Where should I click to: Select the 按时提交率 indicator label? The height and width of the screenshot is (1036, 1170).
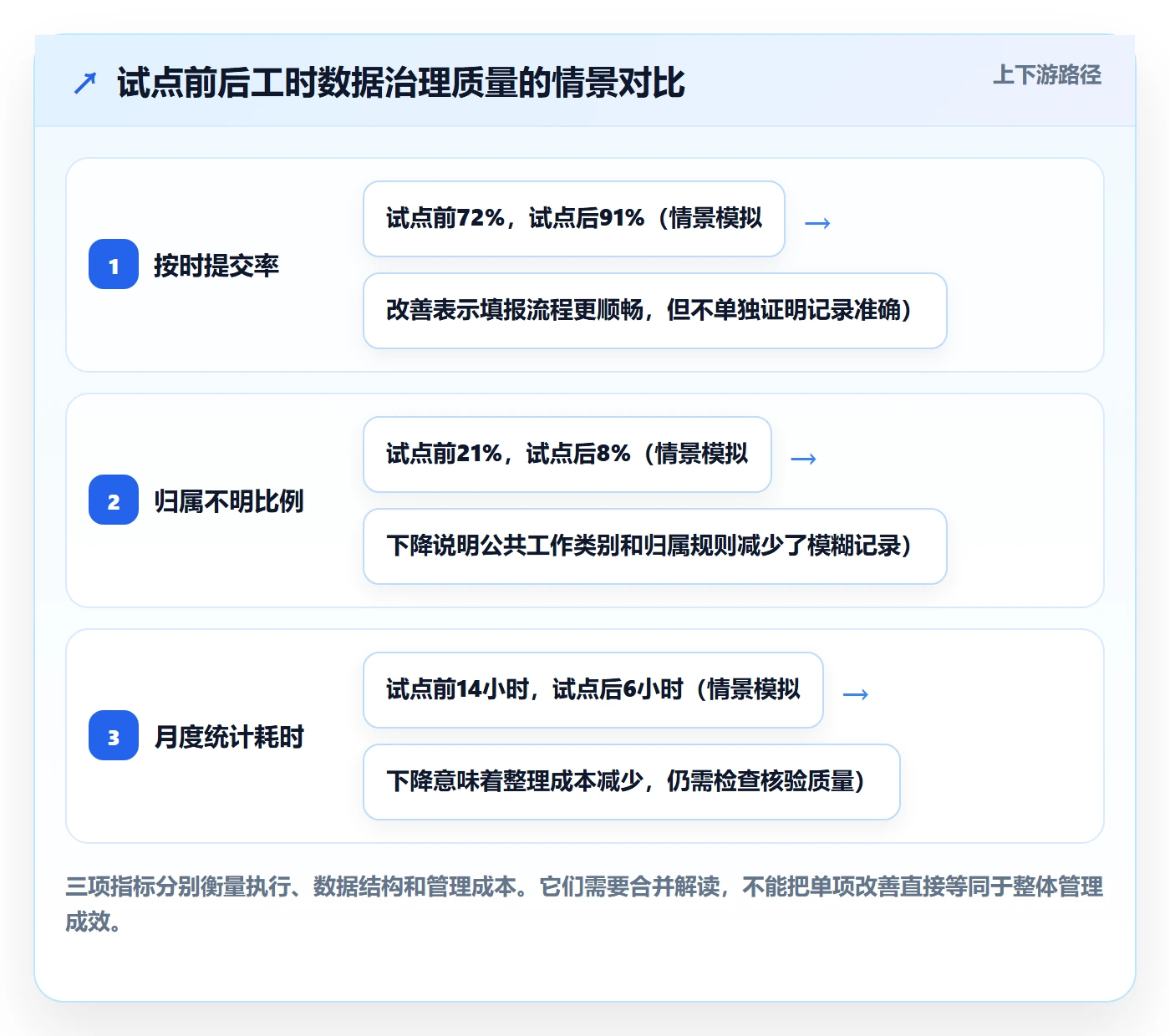point(216,265)
